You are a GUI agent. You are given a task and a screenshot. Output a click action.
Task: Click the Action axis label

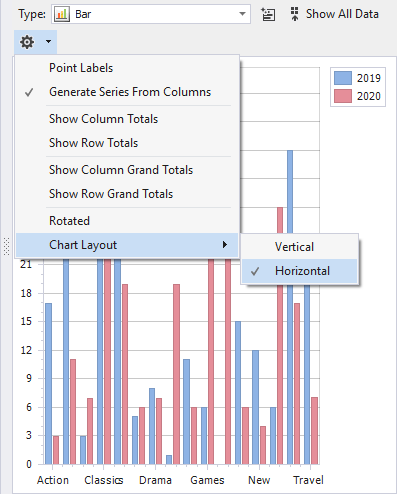(x=53, y=480)
